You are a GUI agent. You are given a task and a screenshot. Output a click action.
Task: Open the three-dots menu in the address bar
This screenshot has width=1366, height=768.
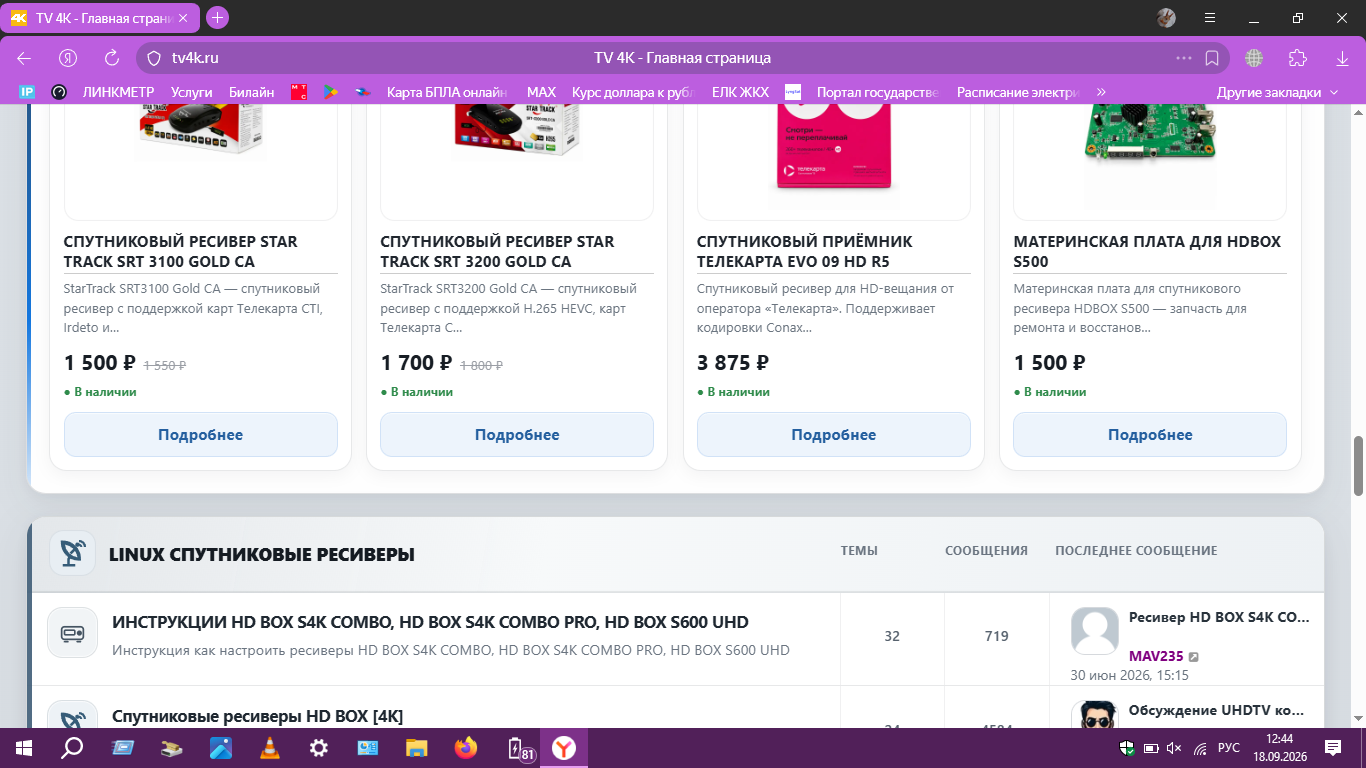point(1184,58)
